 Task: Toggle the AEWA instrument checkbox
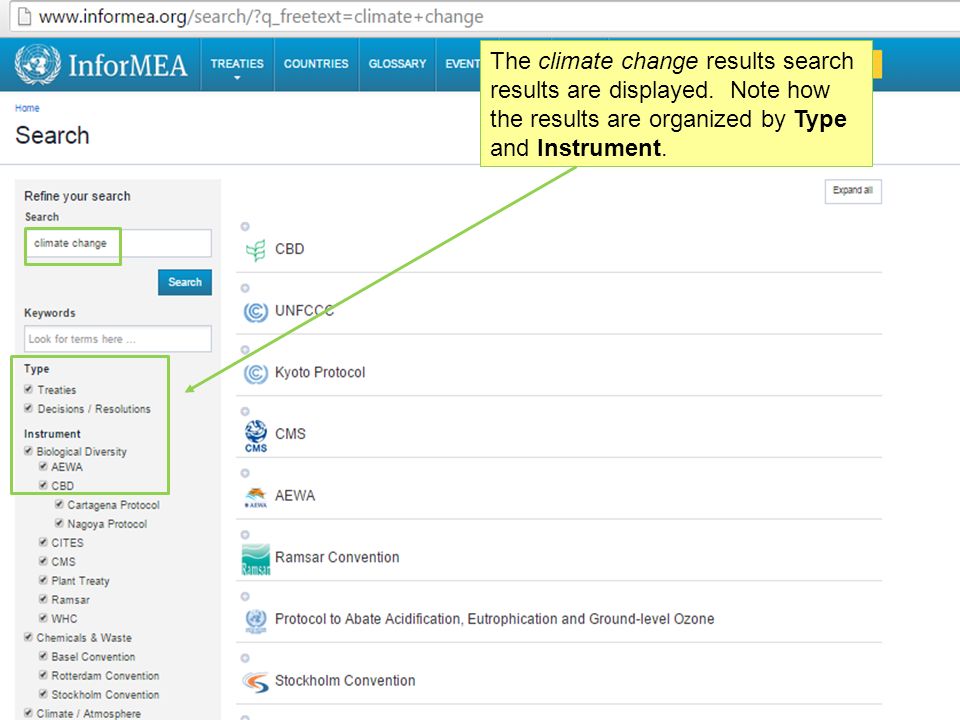43,466
